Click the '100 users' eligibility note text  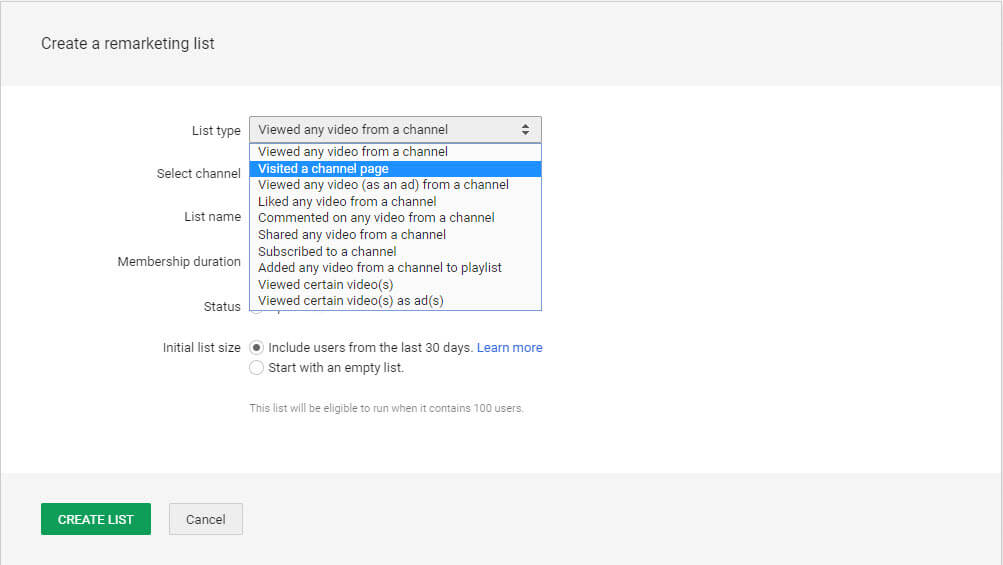pos(386,408)
